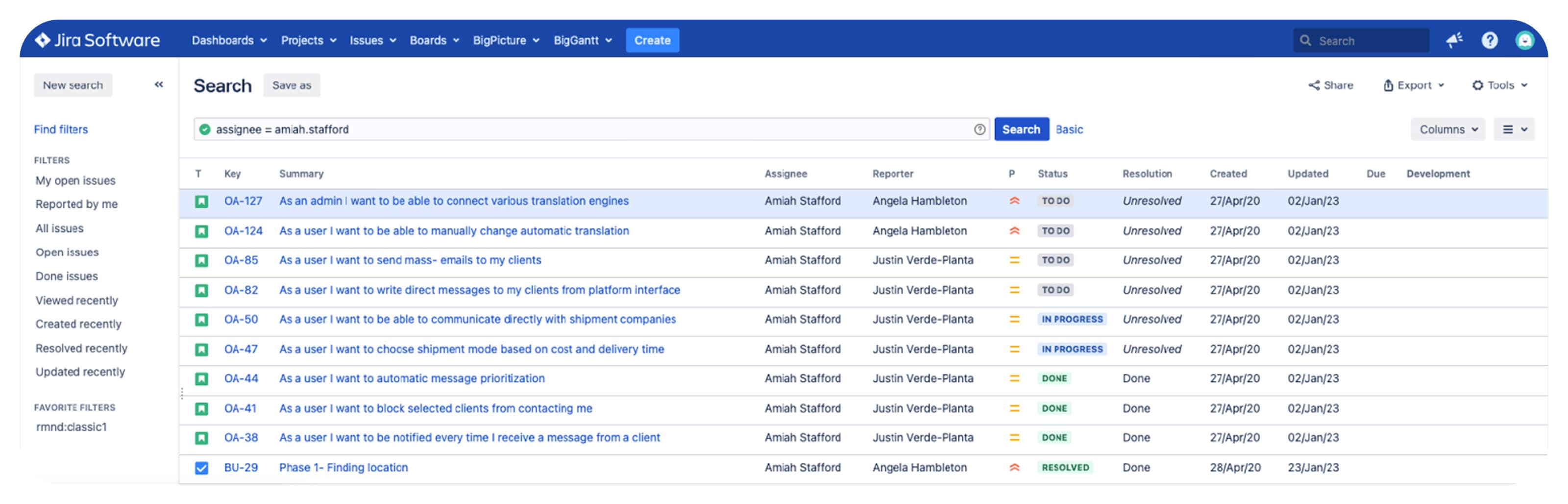This screenshot has width=1568, height=504.
Task: Click the story type icon for OA-44
Action: [x=201, y=378]
